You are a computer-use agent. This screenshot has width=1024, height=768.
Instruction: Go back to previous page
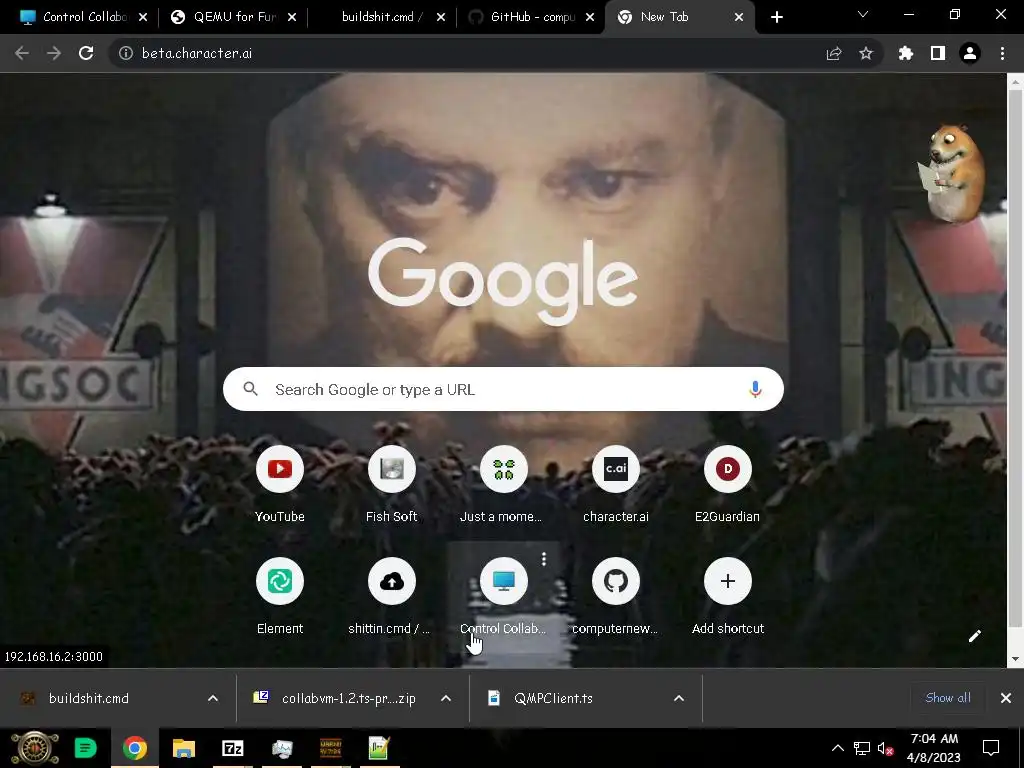point(22,53)
